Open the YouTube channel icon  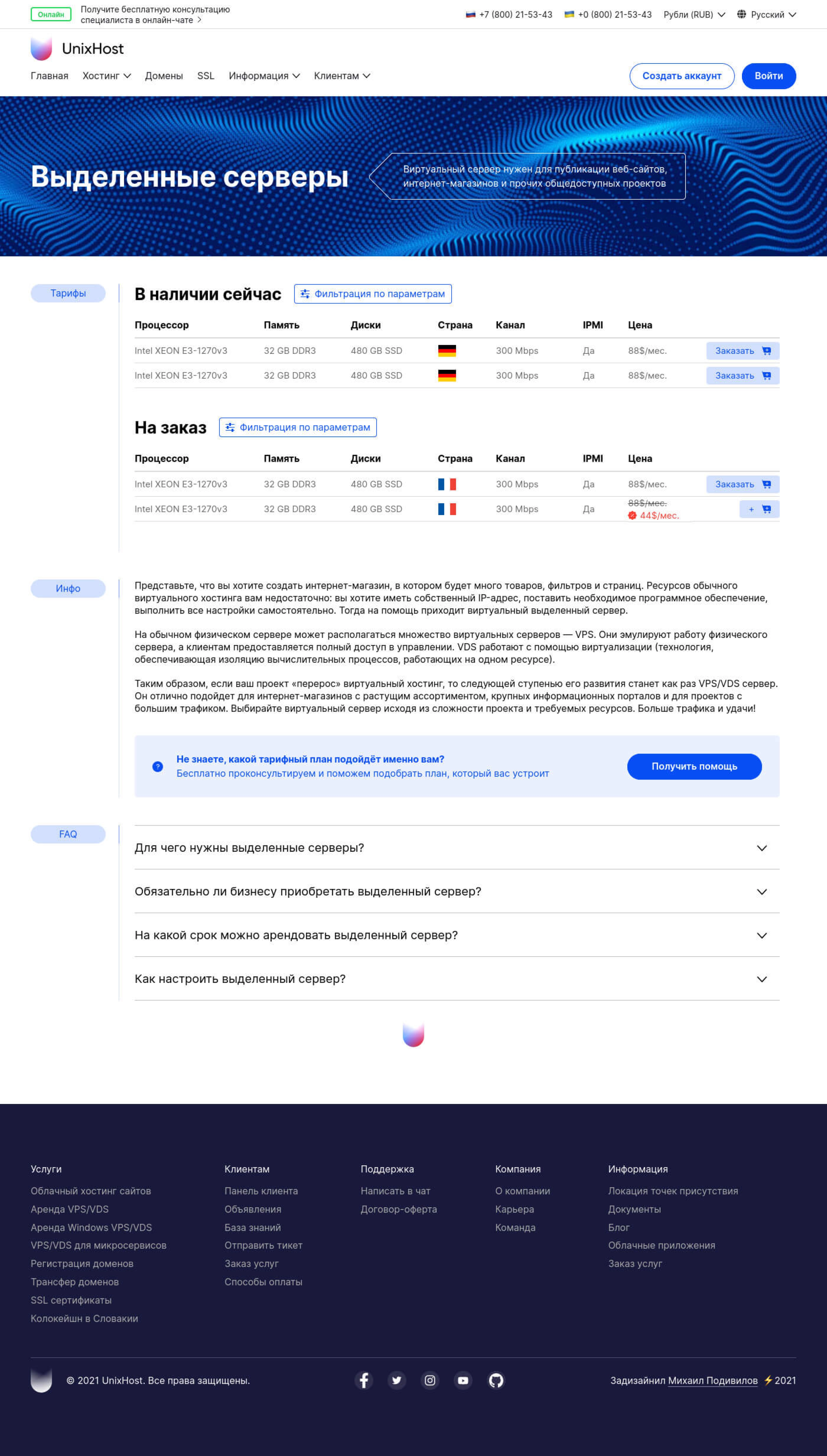click(x=463, y=1380)
